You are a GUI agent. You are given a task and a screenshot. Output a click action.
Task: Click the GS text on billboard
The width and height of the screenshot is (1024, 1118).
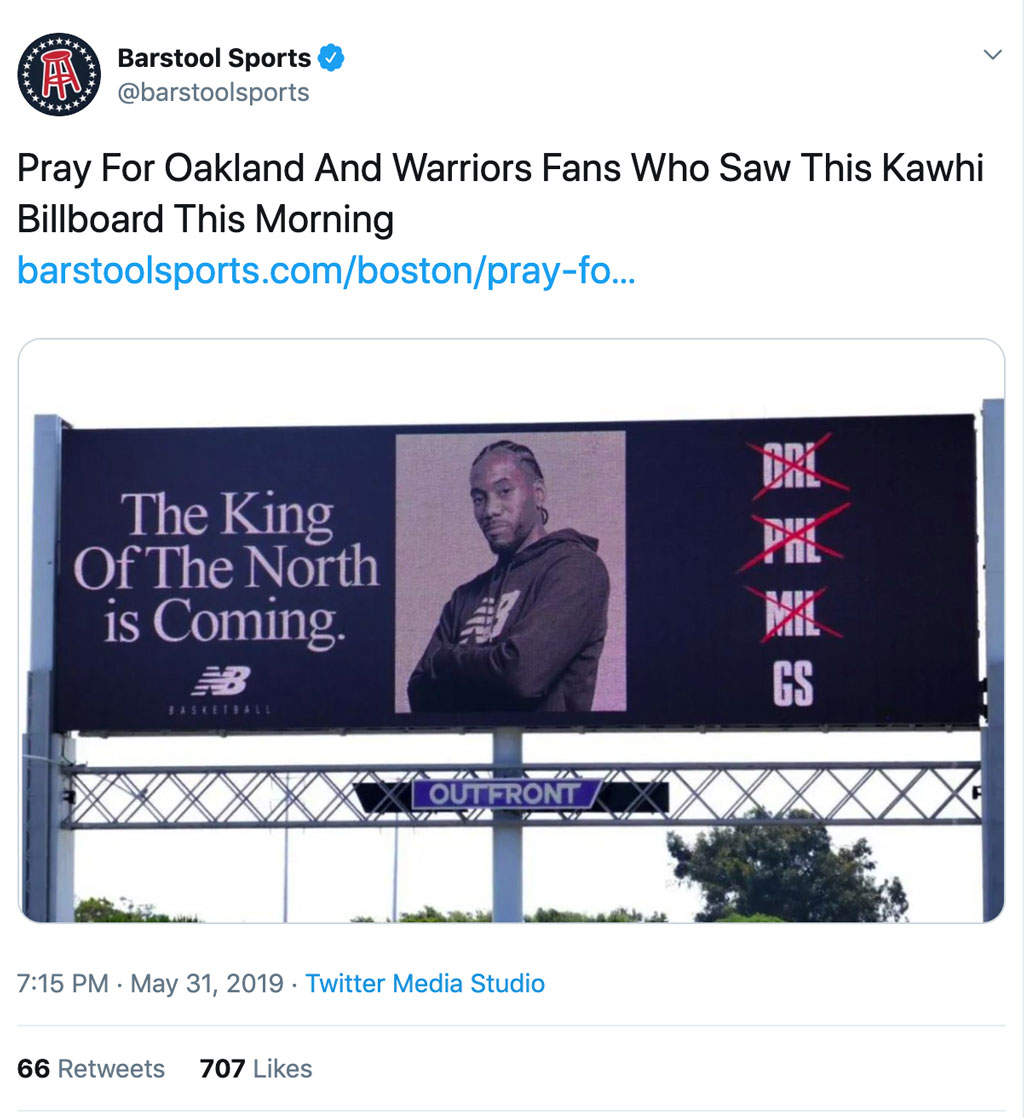pyautogui.click(x=794, y=683)
